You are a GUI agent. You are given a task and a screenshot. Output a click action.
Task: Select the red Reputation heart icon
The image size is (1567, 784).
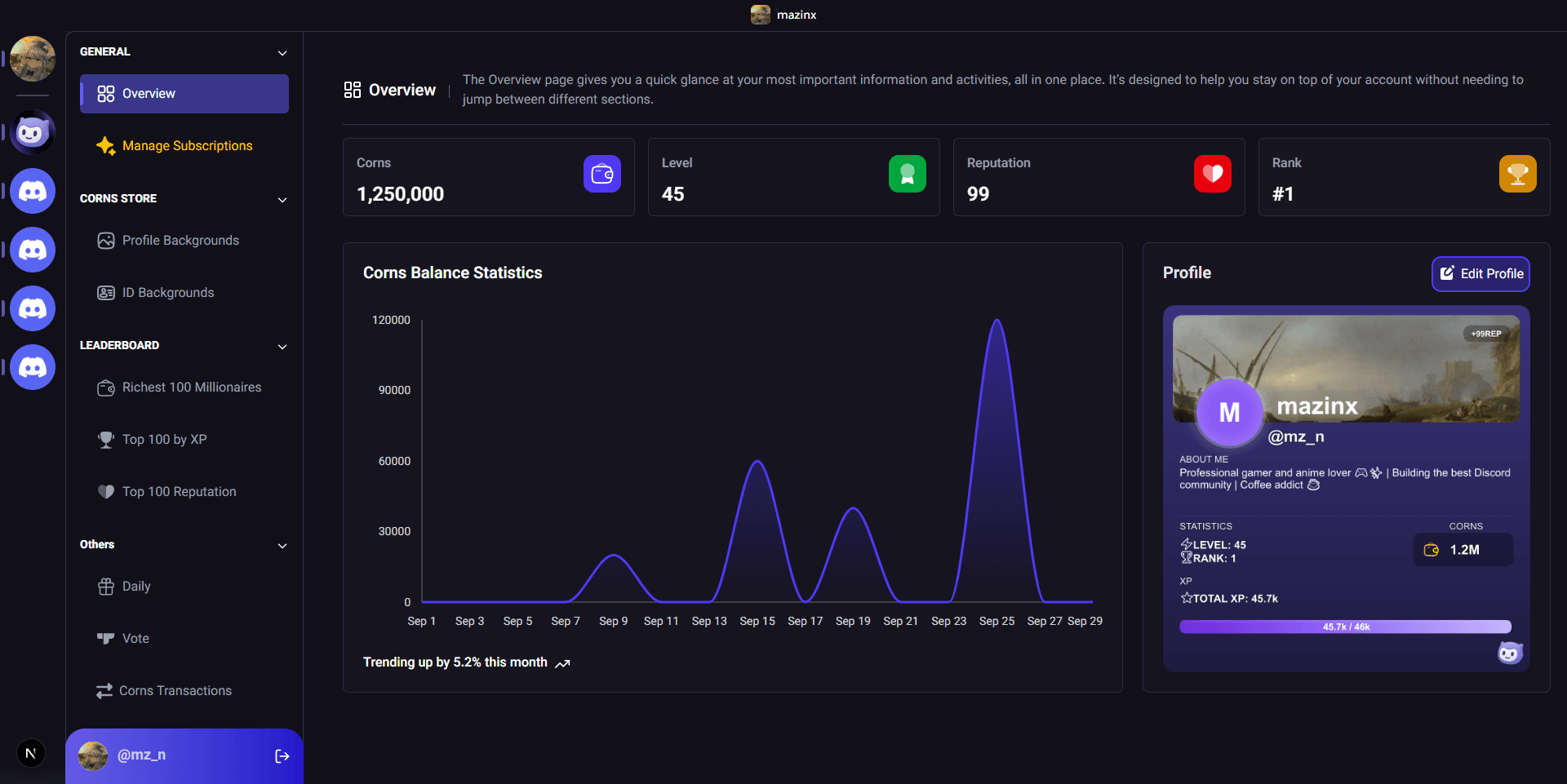coord(1213,174)
